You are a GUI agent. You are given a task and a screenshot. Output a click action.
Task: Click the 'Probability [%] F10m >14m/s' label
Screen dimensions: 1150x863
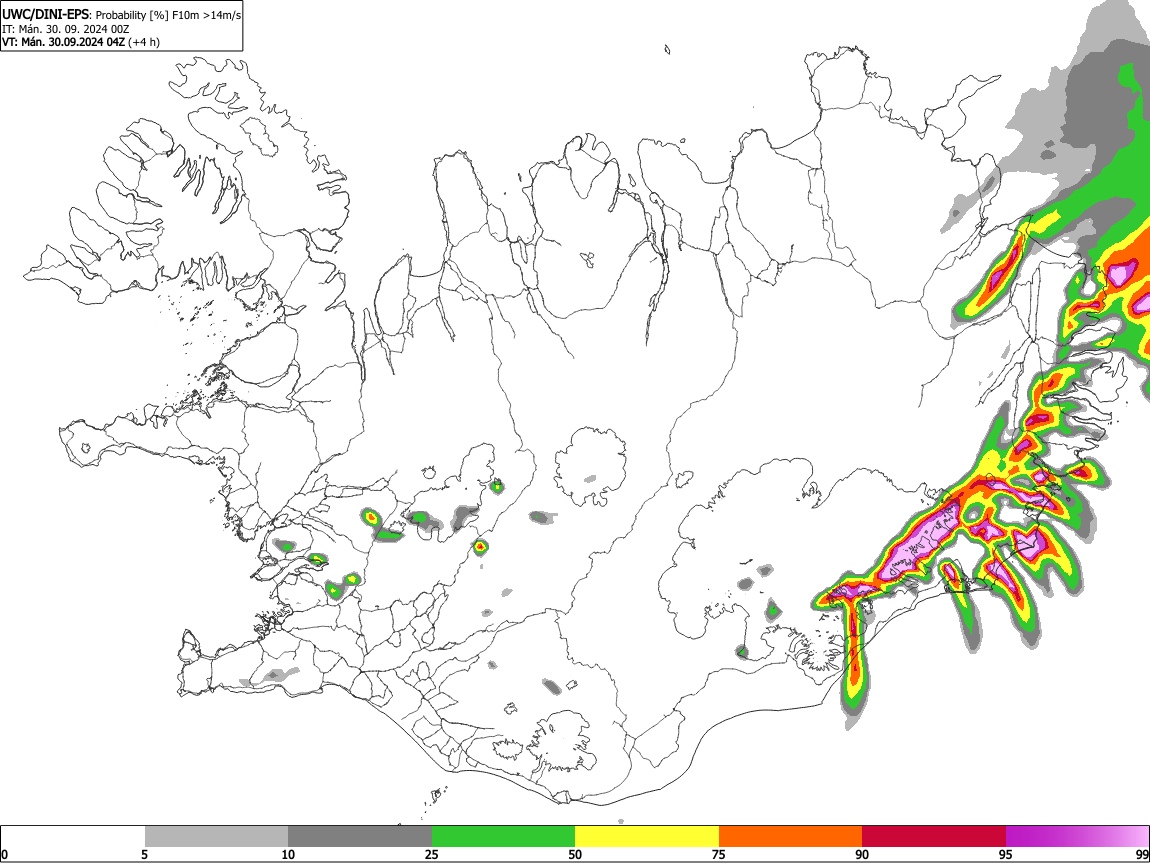168,15
